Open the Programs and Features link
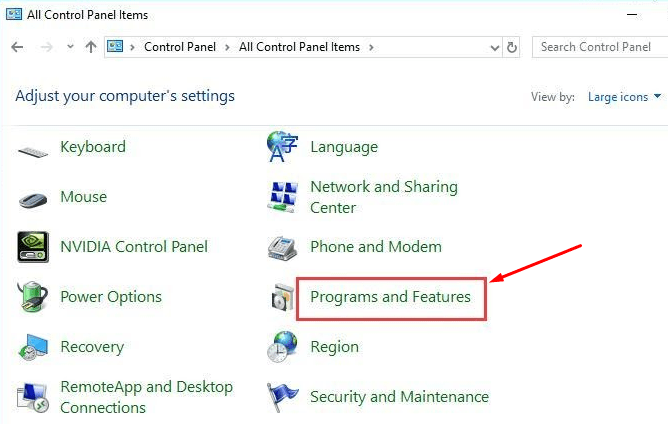Viewport: 668px width, 424px height. [x=390, y=297]
